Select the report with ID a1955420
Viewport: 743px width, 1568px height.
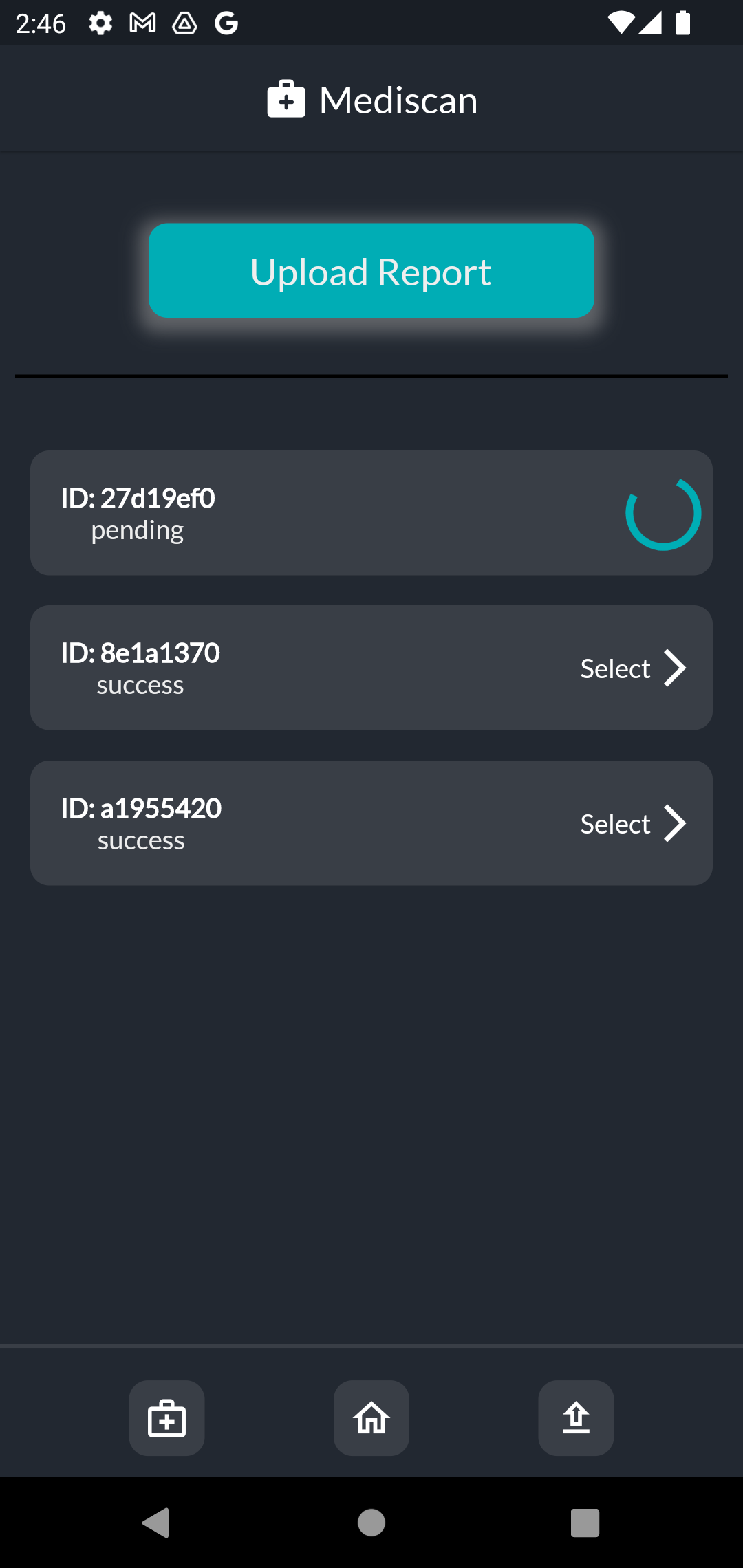click(614, 823)
